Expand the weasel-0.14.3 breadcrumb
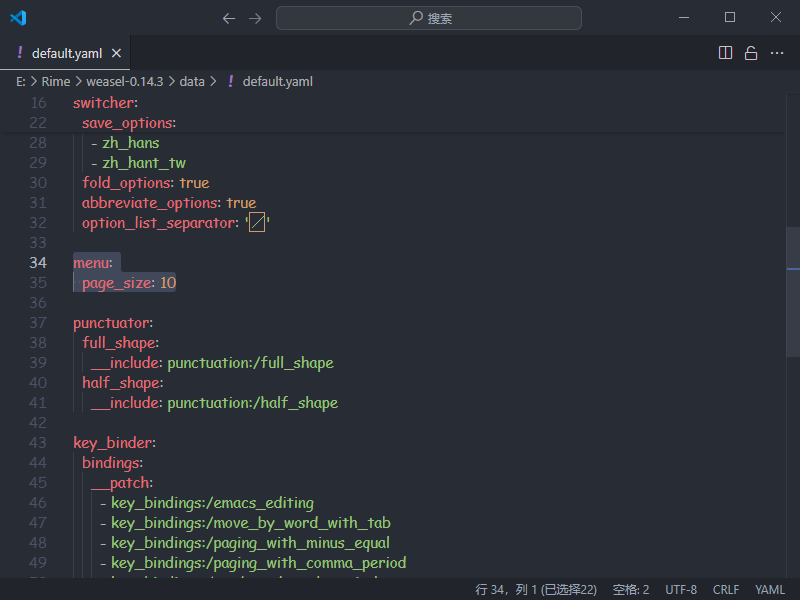 point(125,82)
